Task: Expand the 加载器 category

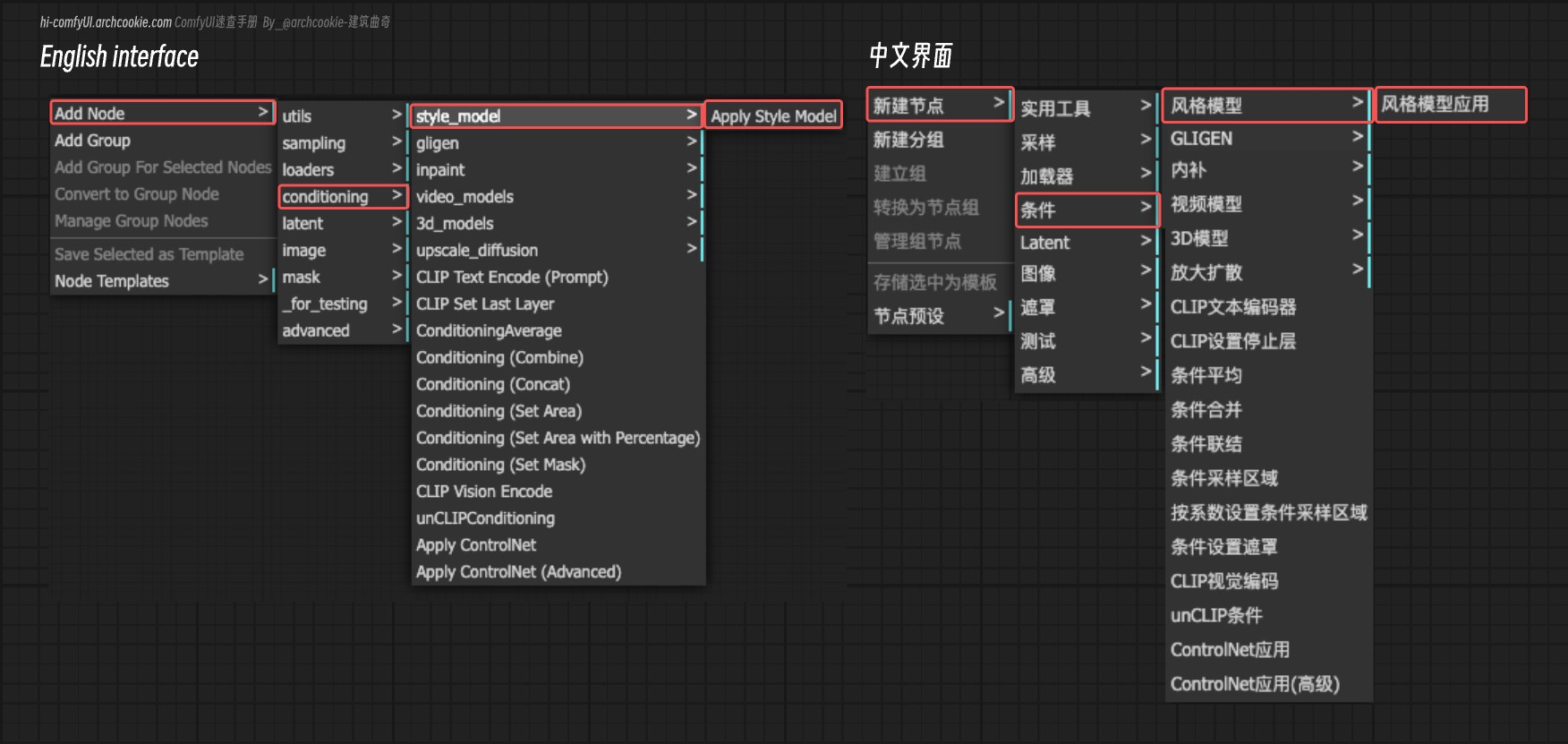Action: (1087, 176)
